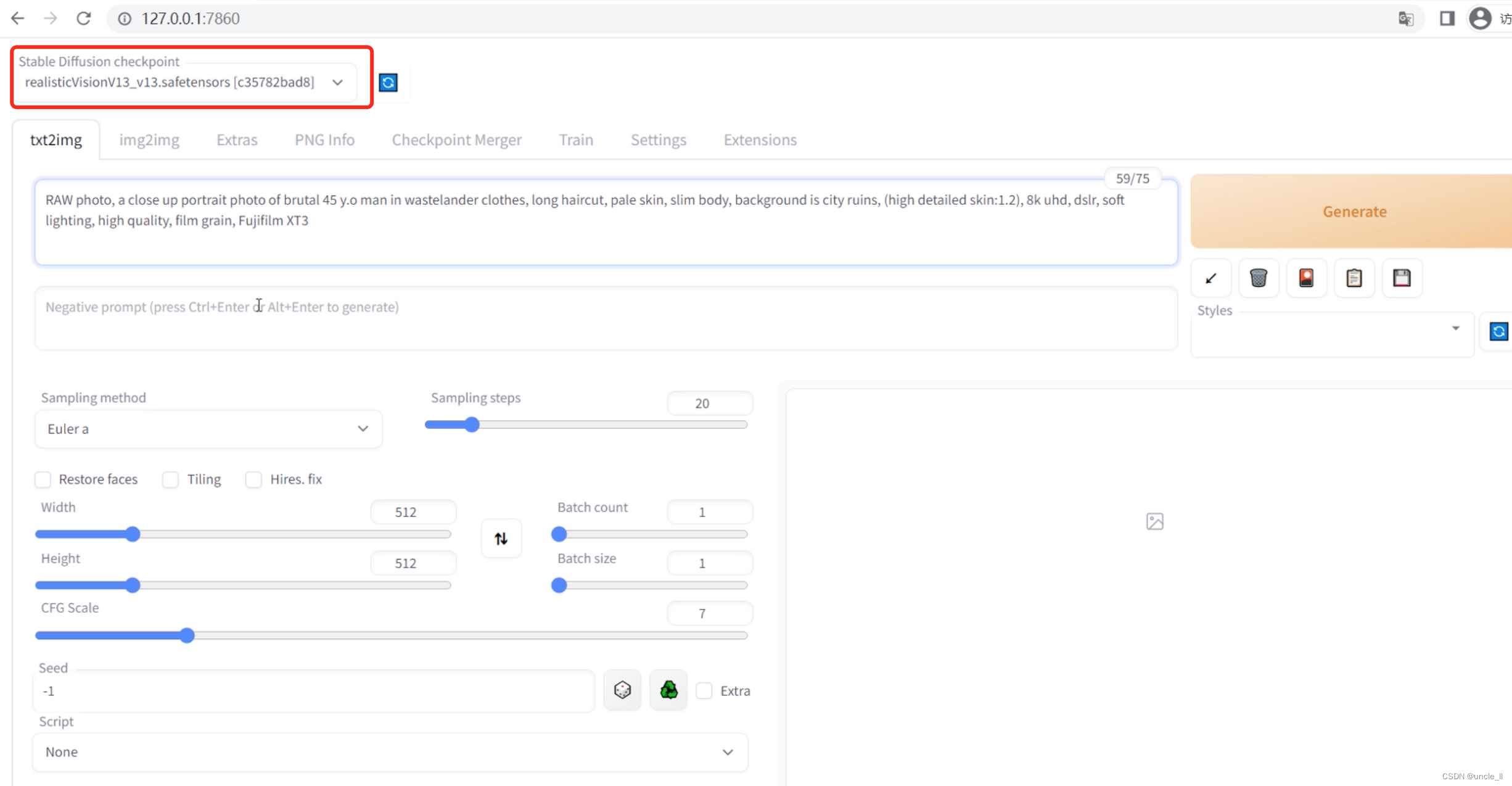The image size is (1512, 786).
Task: Click the dice random seed icon
Action: [x=622, y=690]
